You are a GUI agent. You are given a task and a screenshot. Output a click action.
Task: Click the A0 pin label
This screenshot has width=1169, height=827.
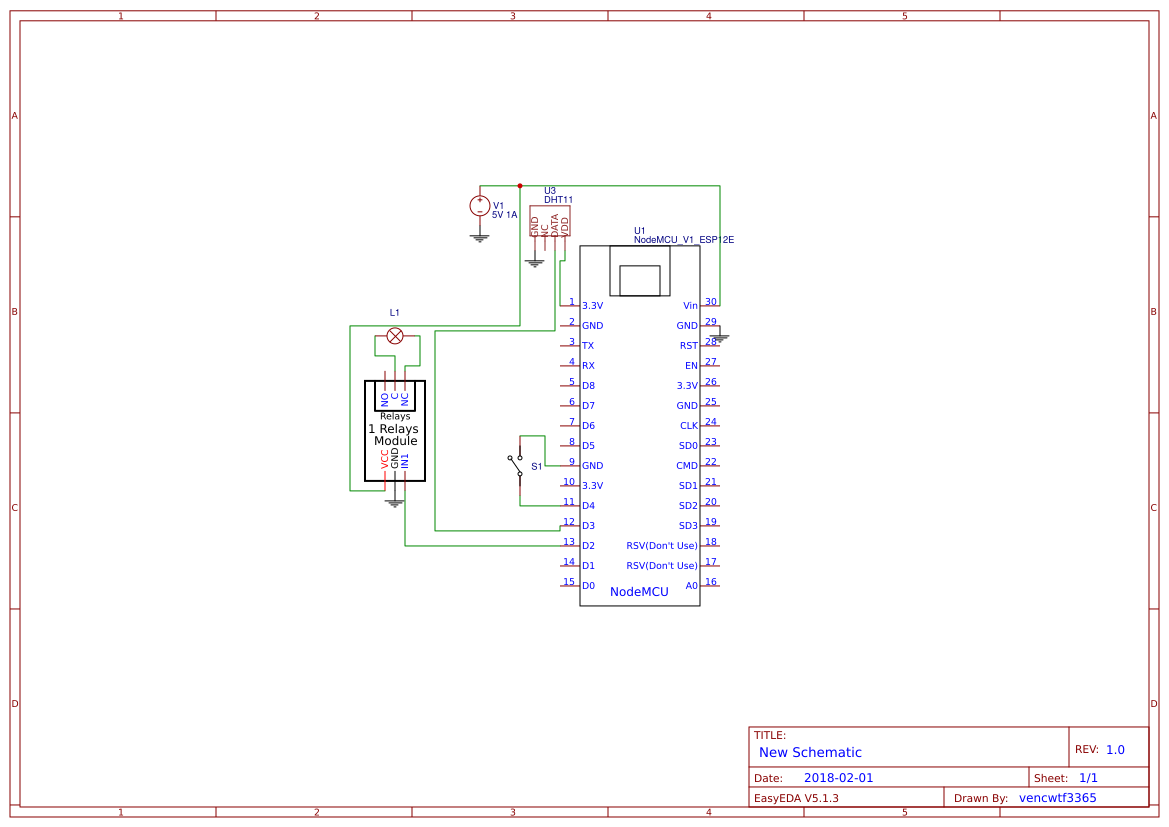click(692, 586)
